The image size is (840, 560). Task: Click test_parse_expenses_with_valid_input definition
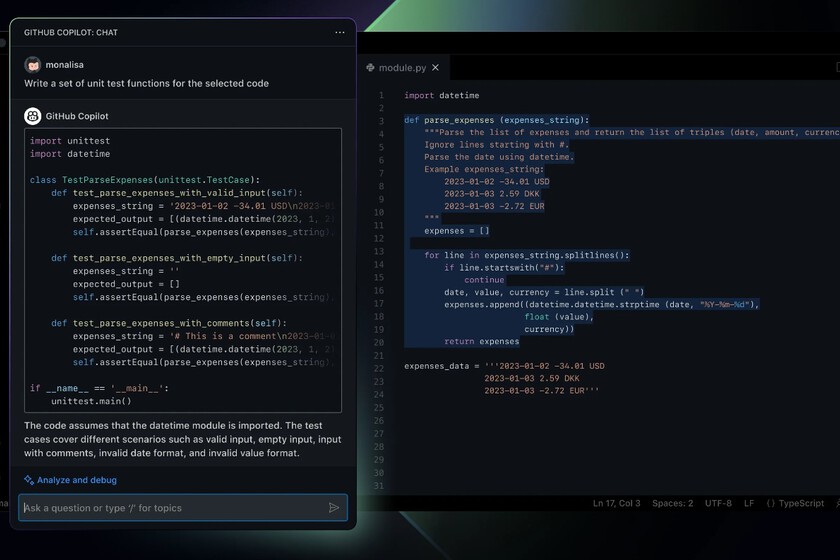pos(177,193)
